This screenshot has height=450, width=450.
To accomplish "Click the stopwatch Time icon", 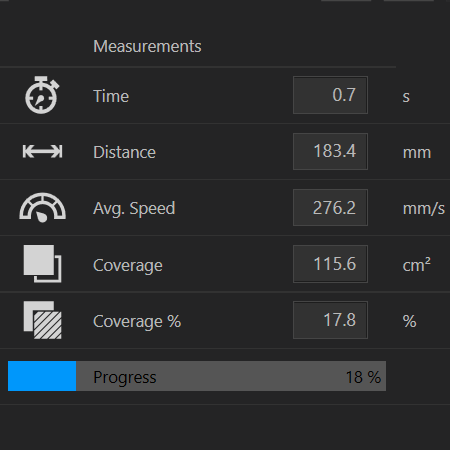I will pos(42,95).
